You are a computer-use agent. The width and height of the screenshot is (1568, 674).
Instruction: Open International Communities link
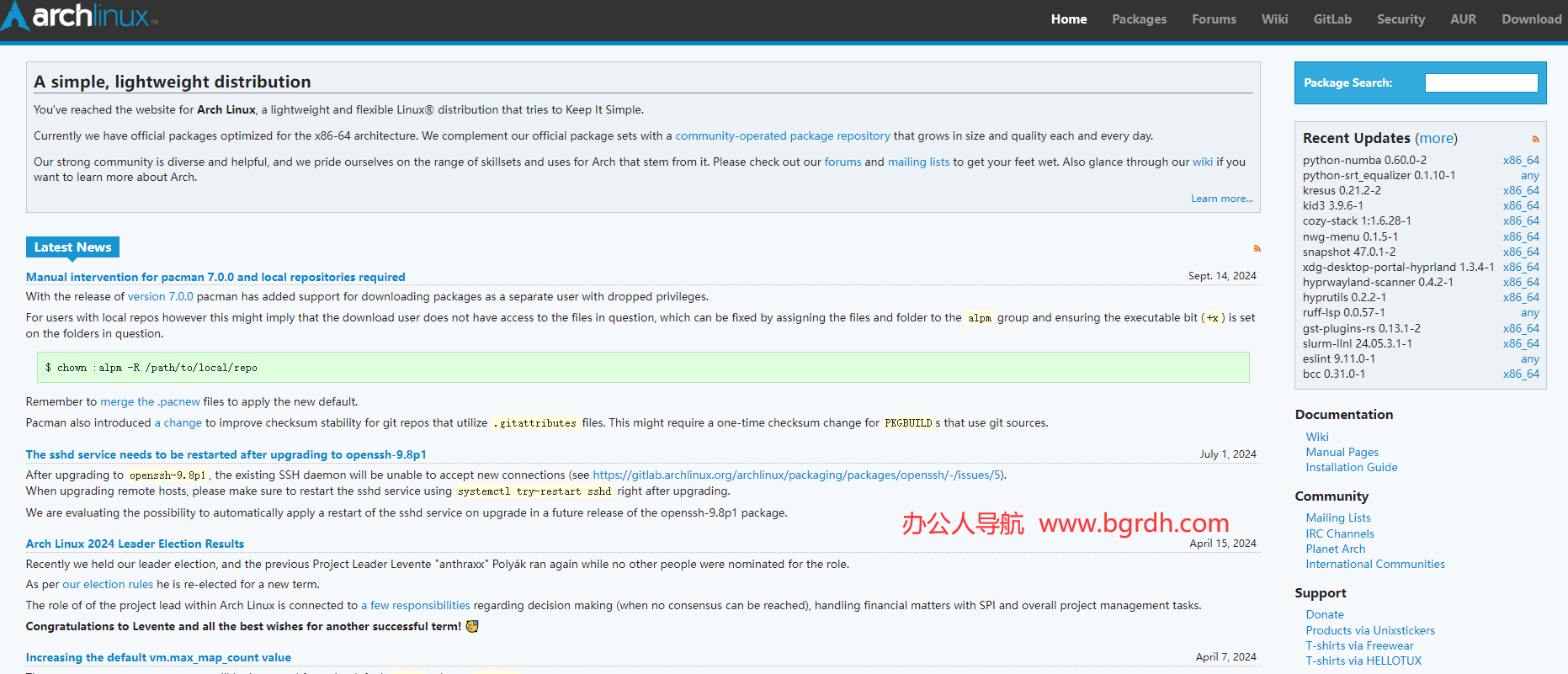[1374, 564]
